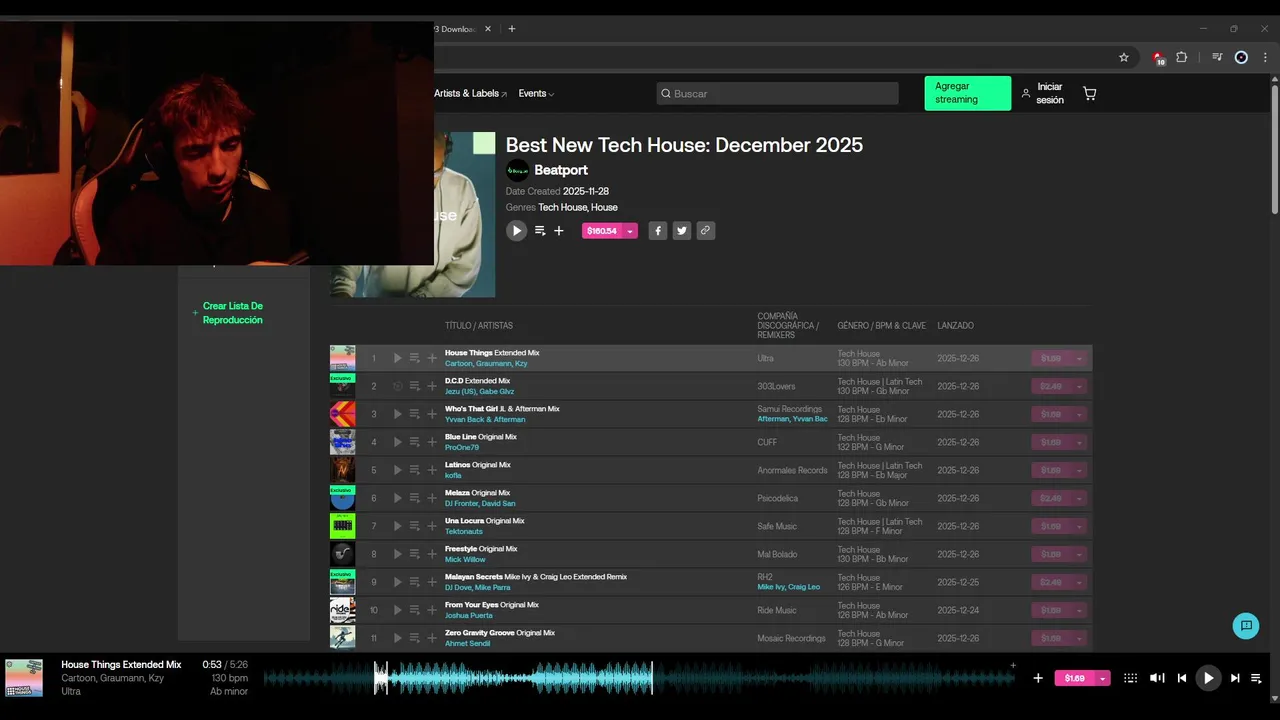Play Who's That Girl track
The width and height of the screenshot is (1280, 720).
click(x=397, y=414)
